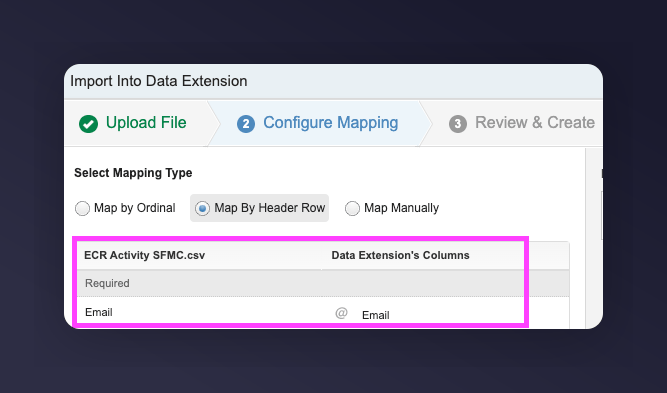Click the Import Into Data Extension title
Image resolution: width=667 pixels, height=393 pixels.
tap(159, 81)
